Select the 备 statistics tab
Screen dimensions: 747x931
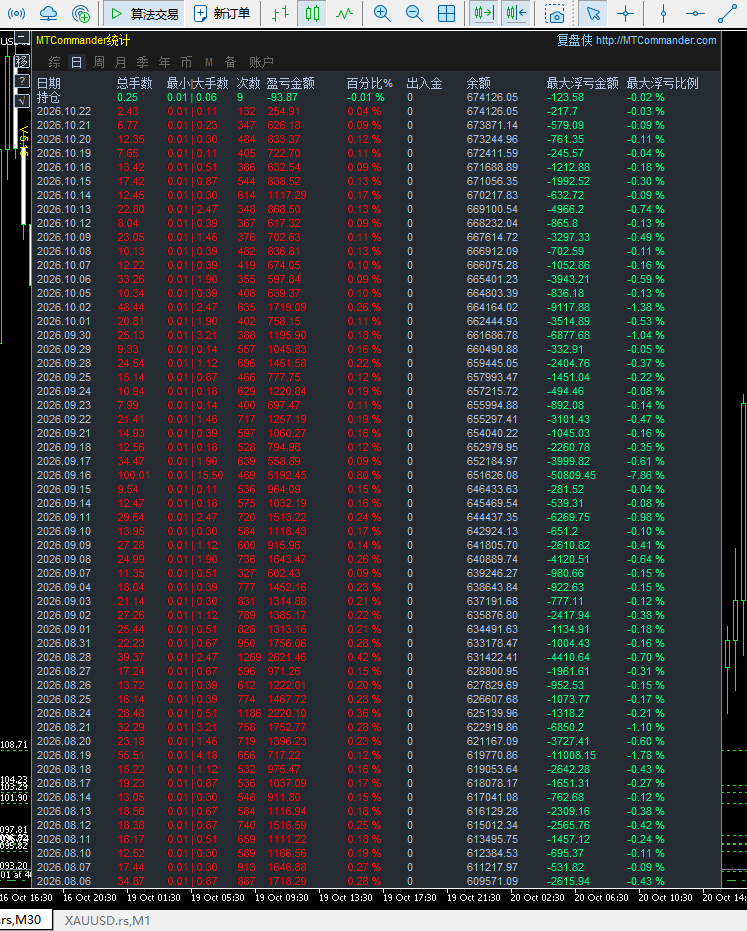click(x=230, y=62)
